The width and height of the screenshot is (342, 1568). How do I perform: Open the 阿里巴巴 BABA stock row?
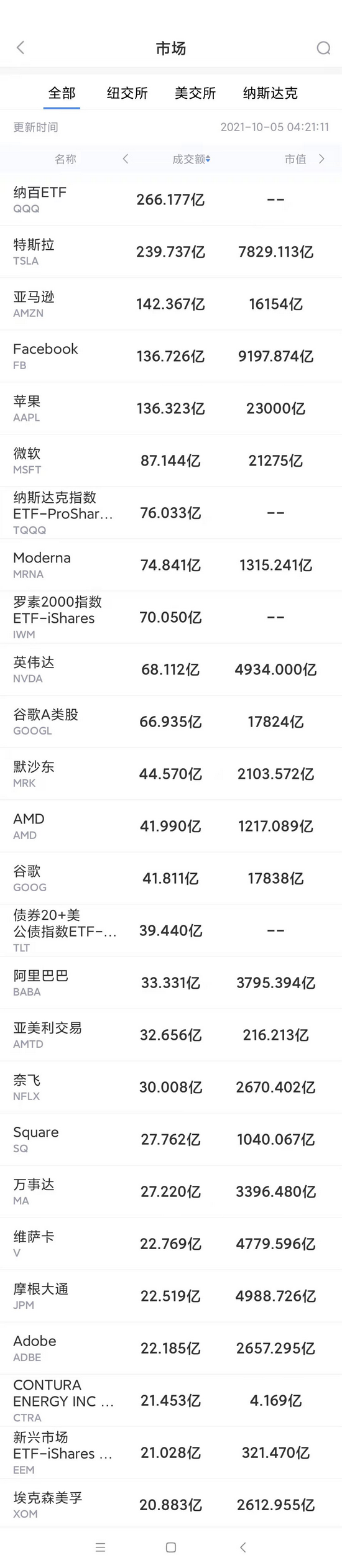coord(171,983)
